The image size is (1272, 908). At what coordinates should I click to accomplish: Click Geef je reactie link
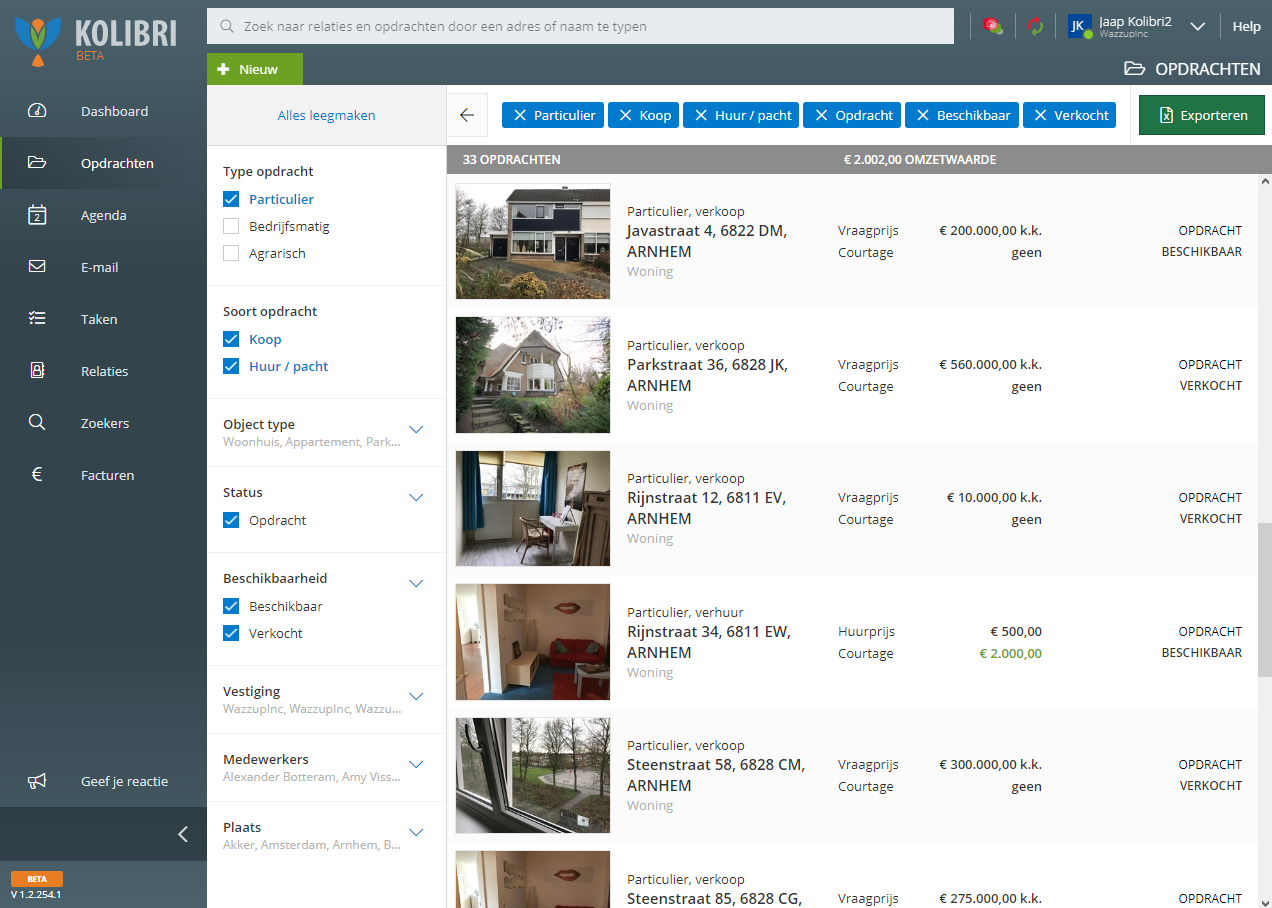tap(124, 781)
